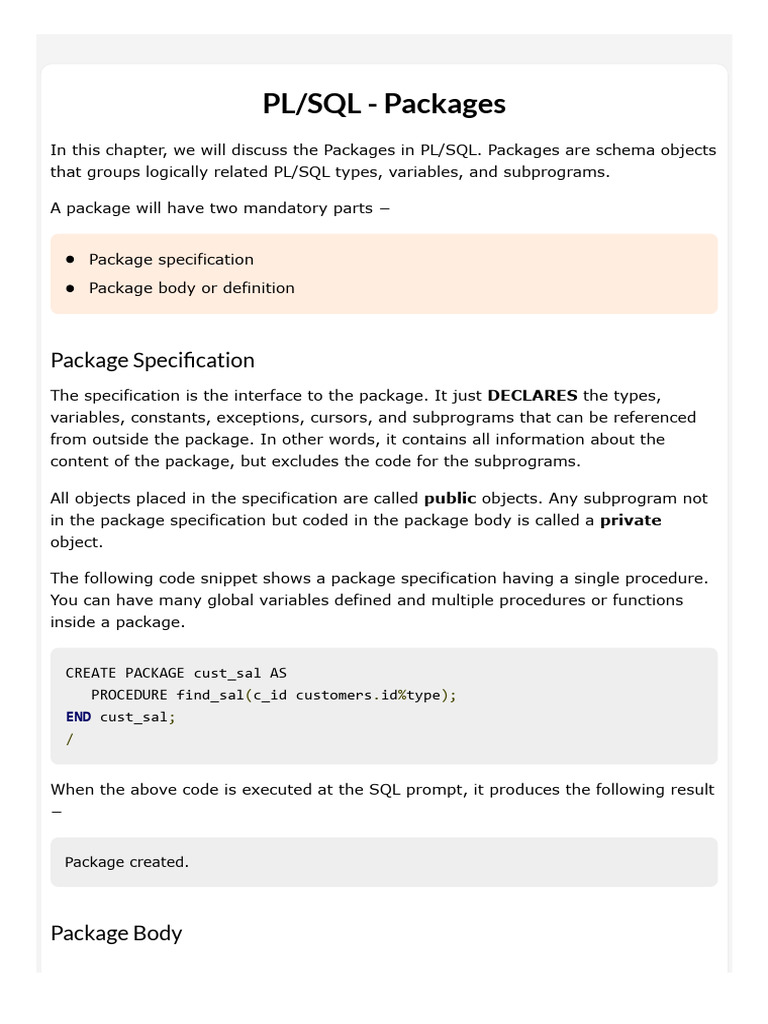Click the bold word "public"

[450, 498]
